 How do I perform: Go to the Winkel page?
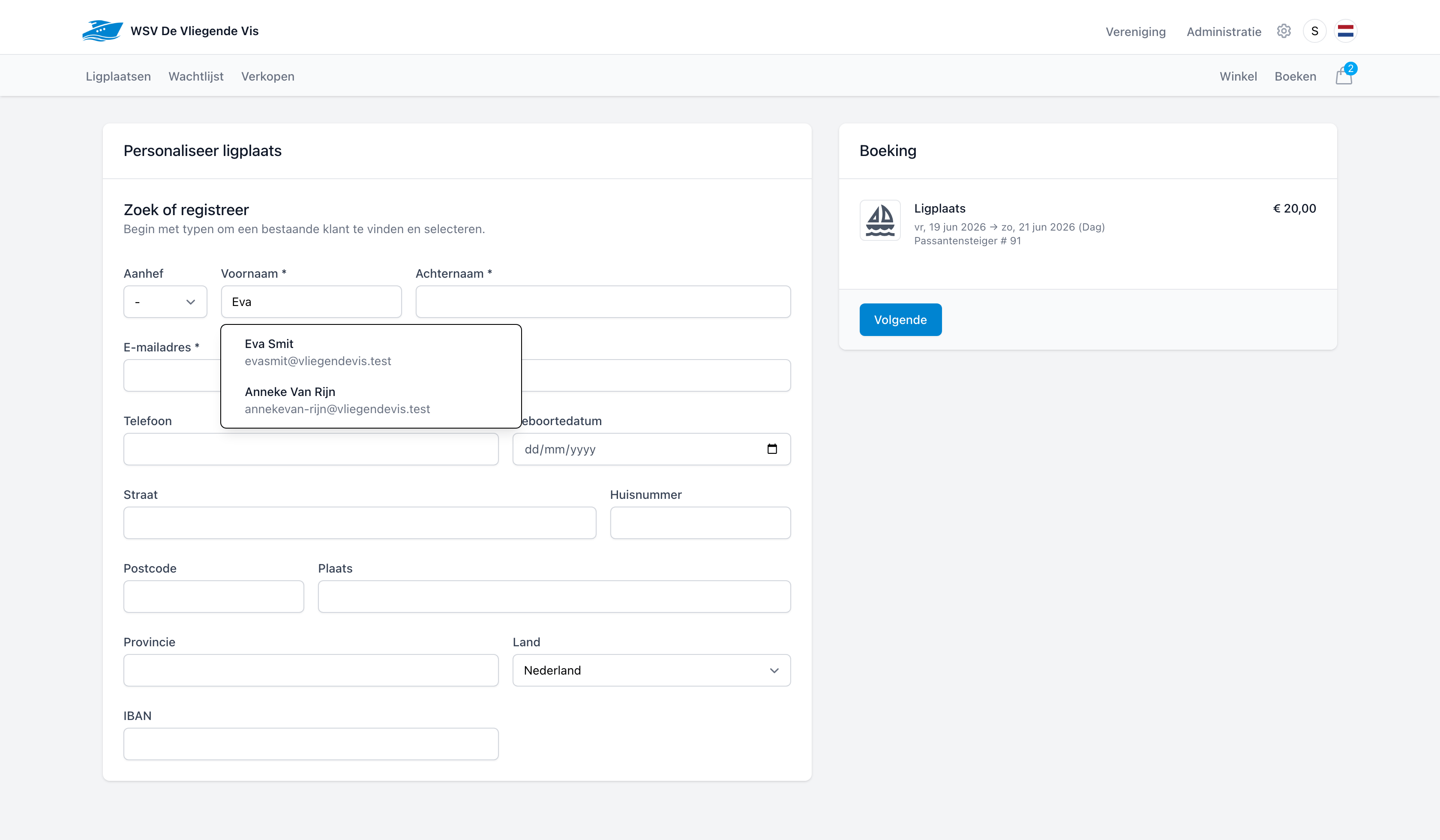[x=1238, y=76]
